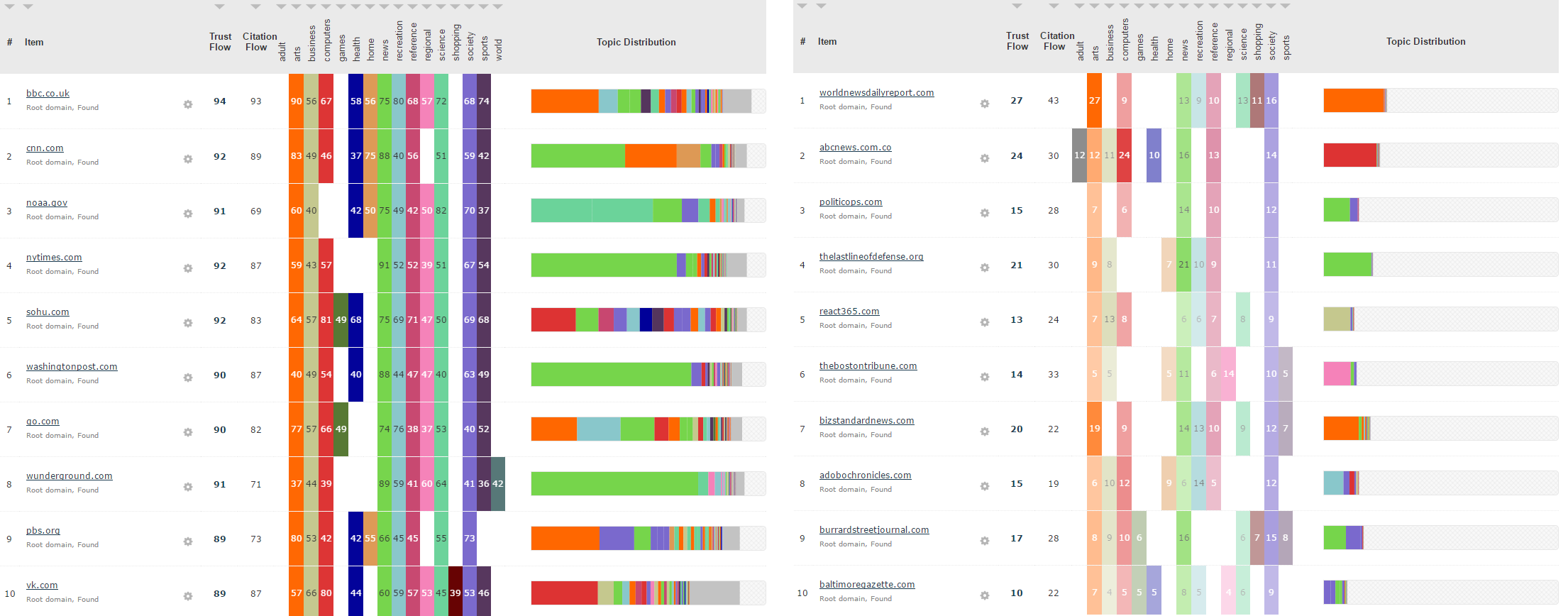1568x616 pixels.
Task: Open the gear menu for cnn.com
Action: click(x=188, y=159)
